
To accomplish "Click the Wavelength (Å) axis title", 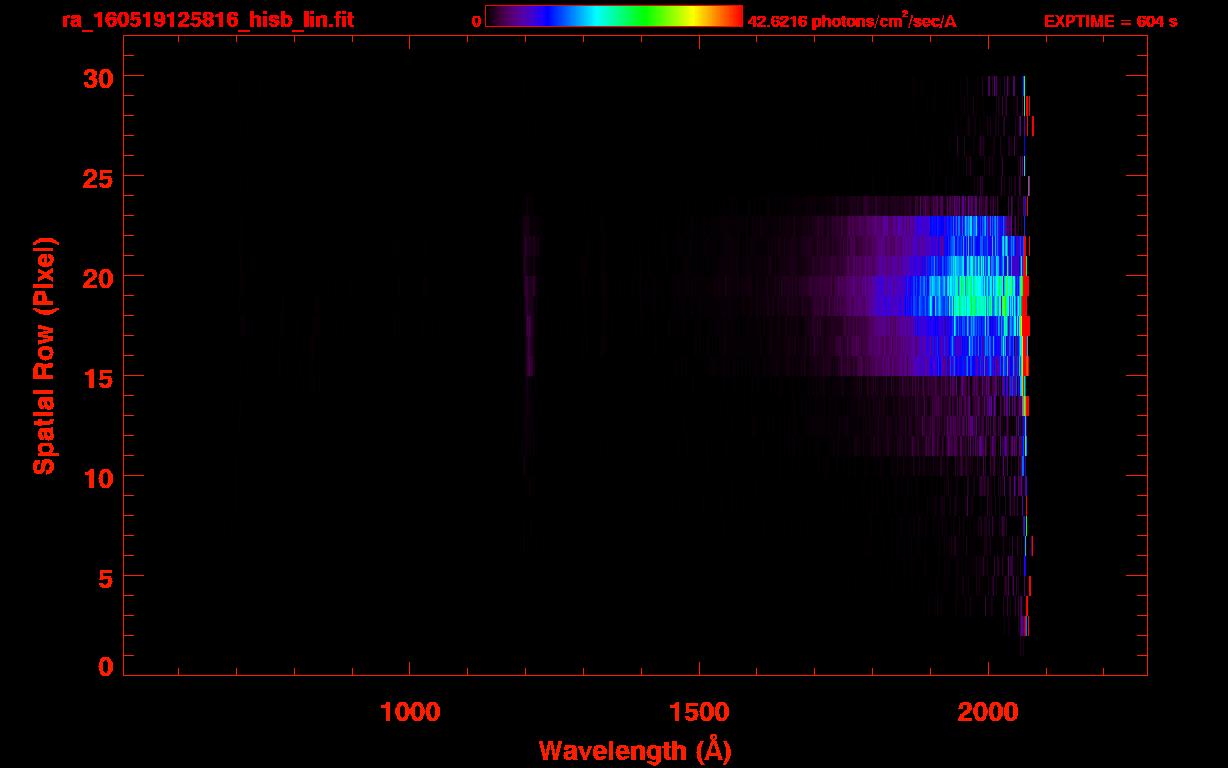I will pos(635,750).
